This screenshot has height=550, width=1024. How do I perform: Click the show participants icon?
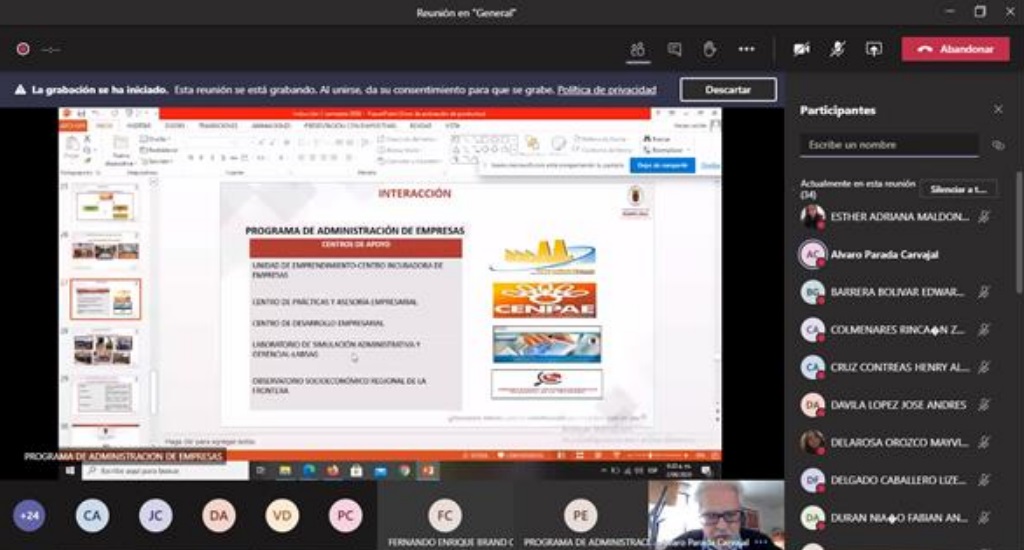click(x=637, y=49)
